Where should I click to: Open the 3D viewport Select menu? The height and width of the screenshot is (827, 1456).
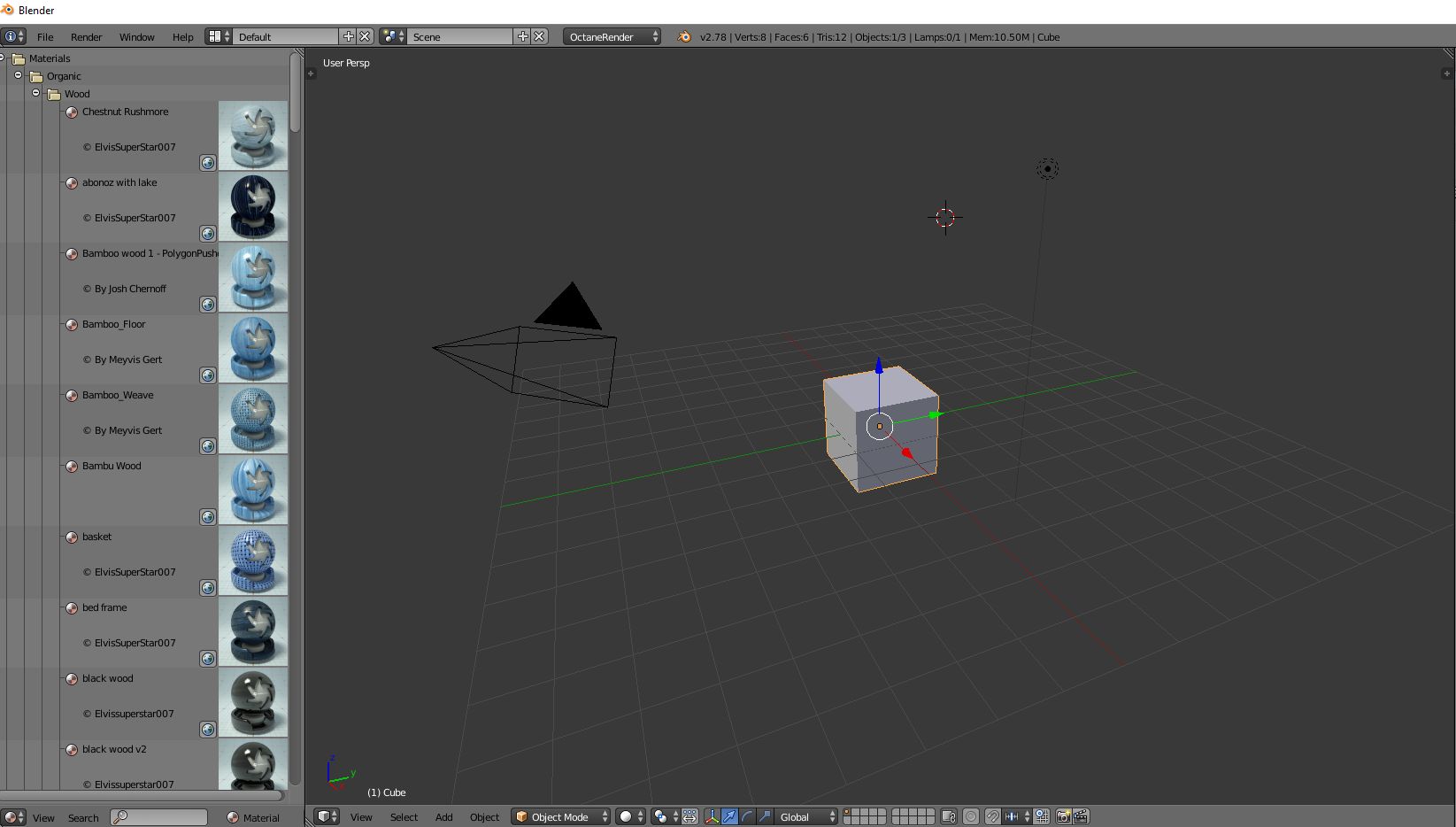[x=404, y=817]
